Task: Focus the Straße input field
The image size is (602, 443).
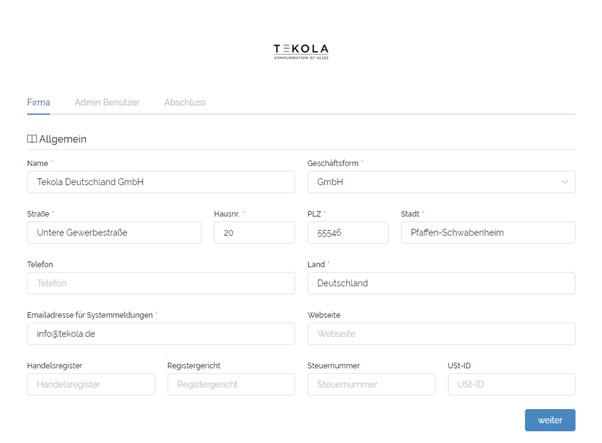Action: [114, 233]
